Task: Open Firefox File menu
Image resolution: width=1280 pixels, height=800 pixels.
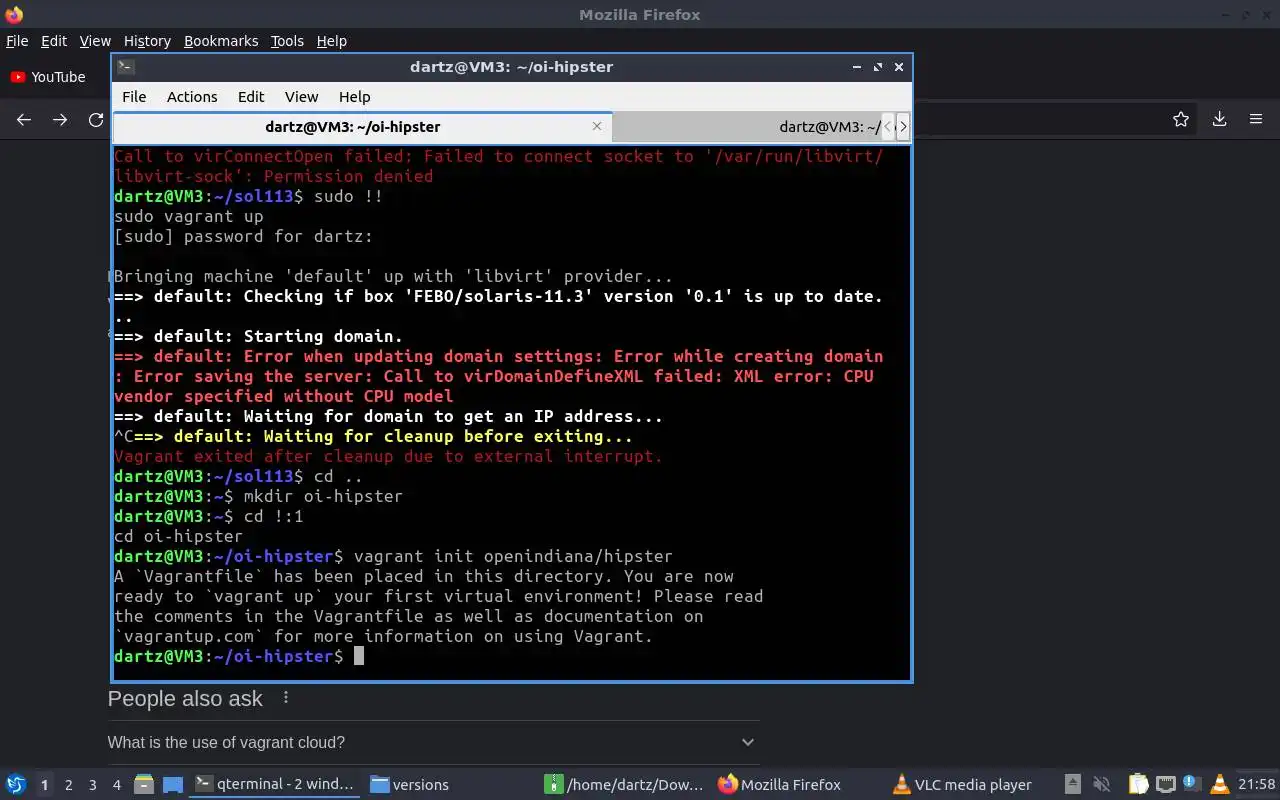Action: coord(17,41)
